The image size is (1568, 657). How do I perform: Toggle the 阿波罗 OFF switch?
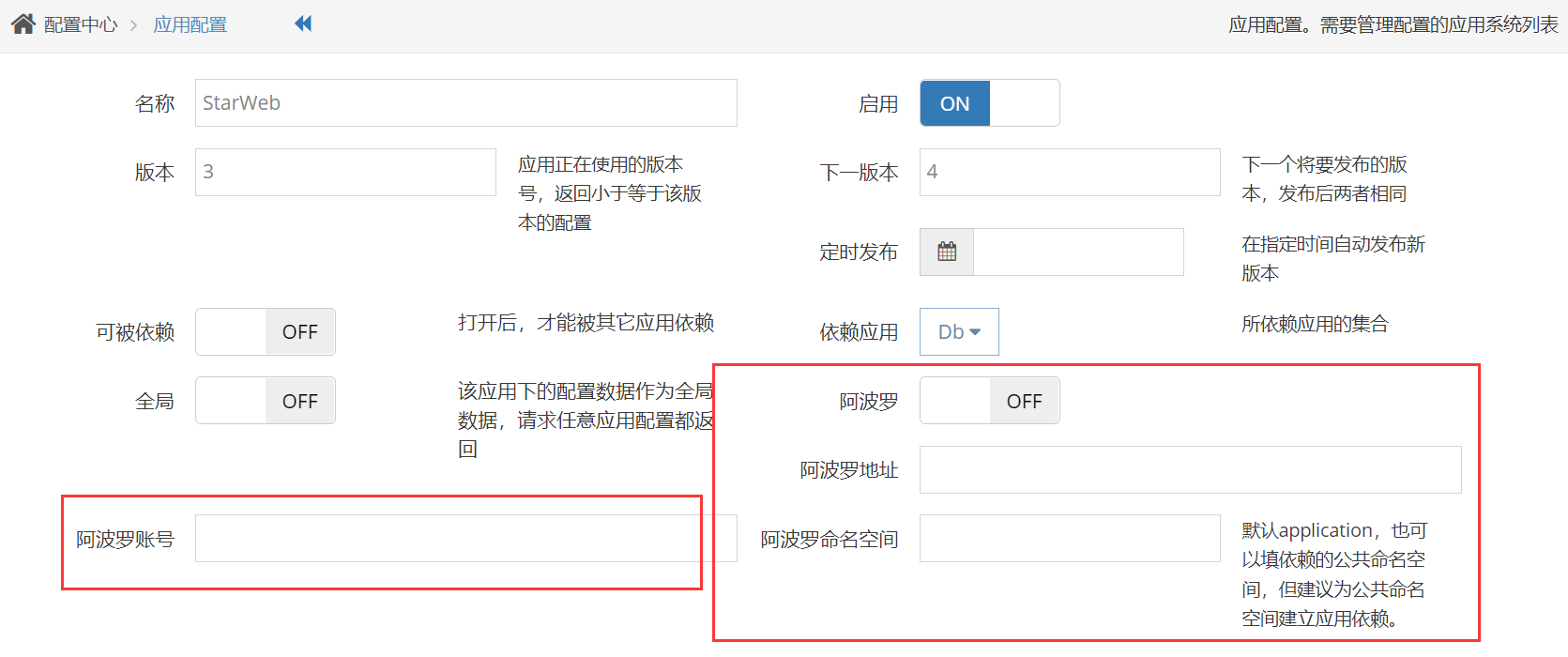pos(989,401)
